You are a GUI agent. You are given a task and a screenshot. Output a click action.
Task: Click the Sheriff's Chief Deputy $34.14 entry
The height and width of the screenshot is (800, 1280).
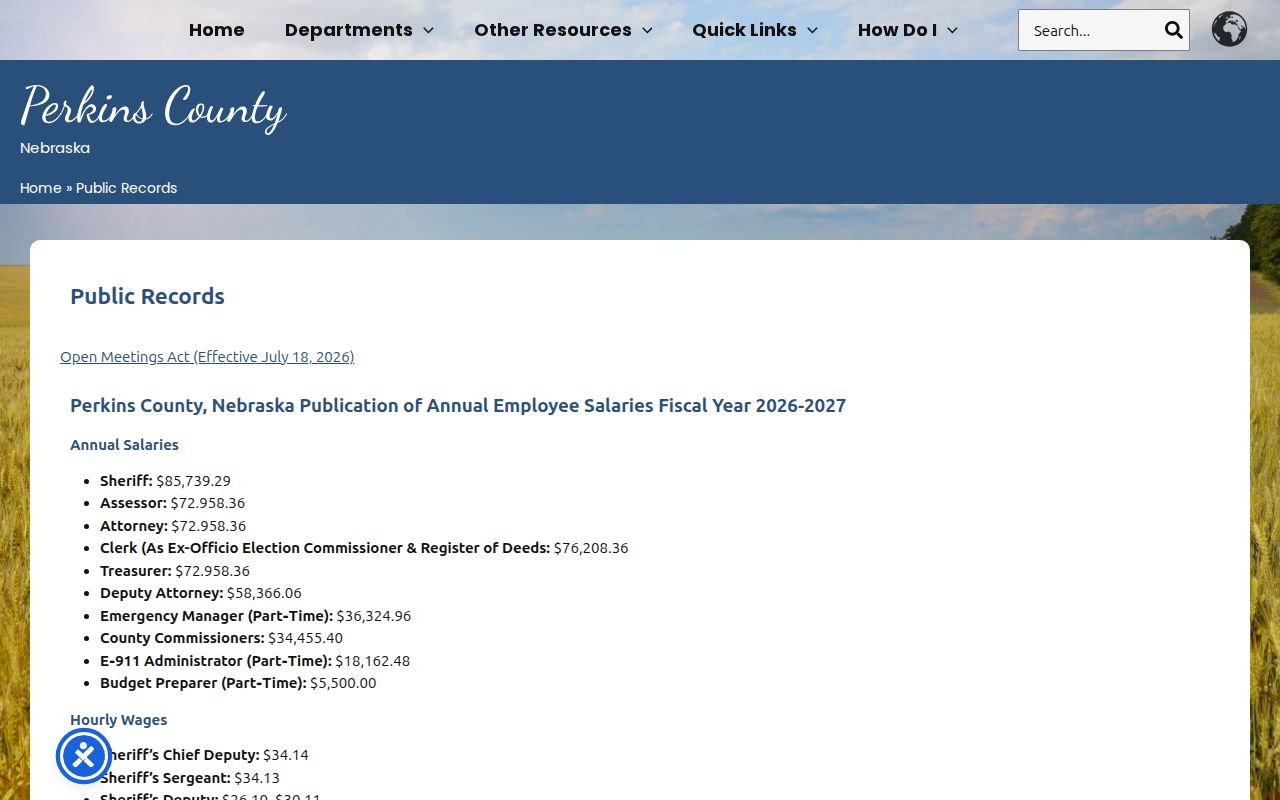(205, 755)
